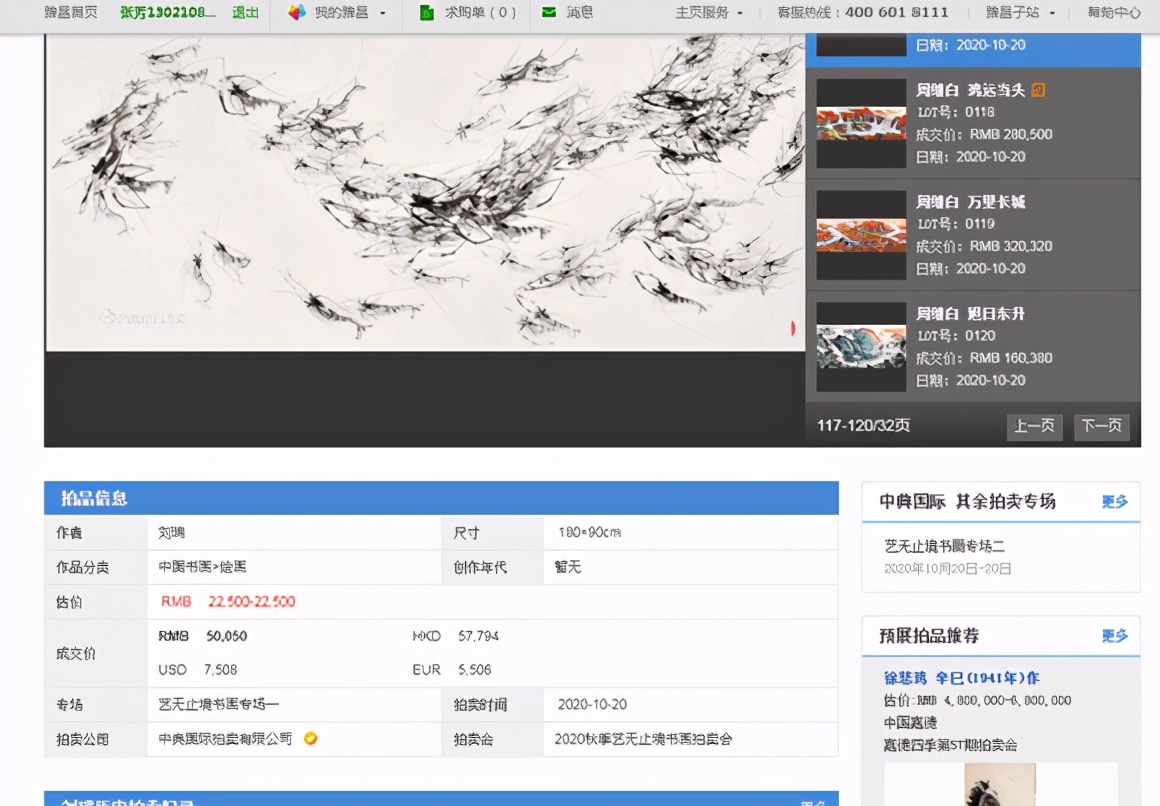This screenshot has height=806, width=1160.
Task: Click the RMB 160,380 price of LOT 0120
Action: 1011,358
